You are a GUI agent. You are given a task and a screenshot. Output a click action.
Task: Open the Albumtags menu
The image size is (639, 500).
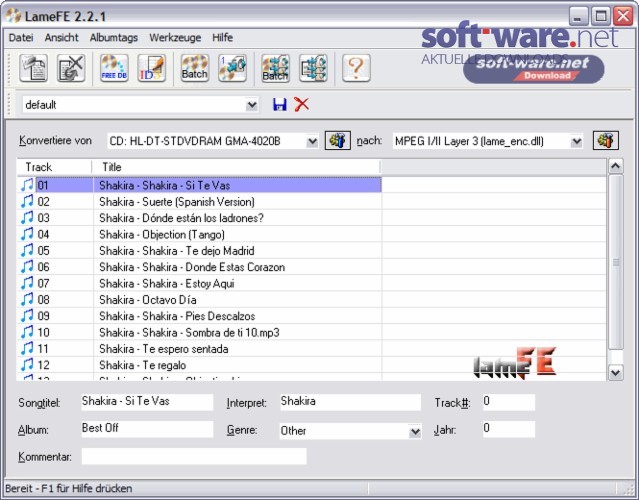[114, 37]
